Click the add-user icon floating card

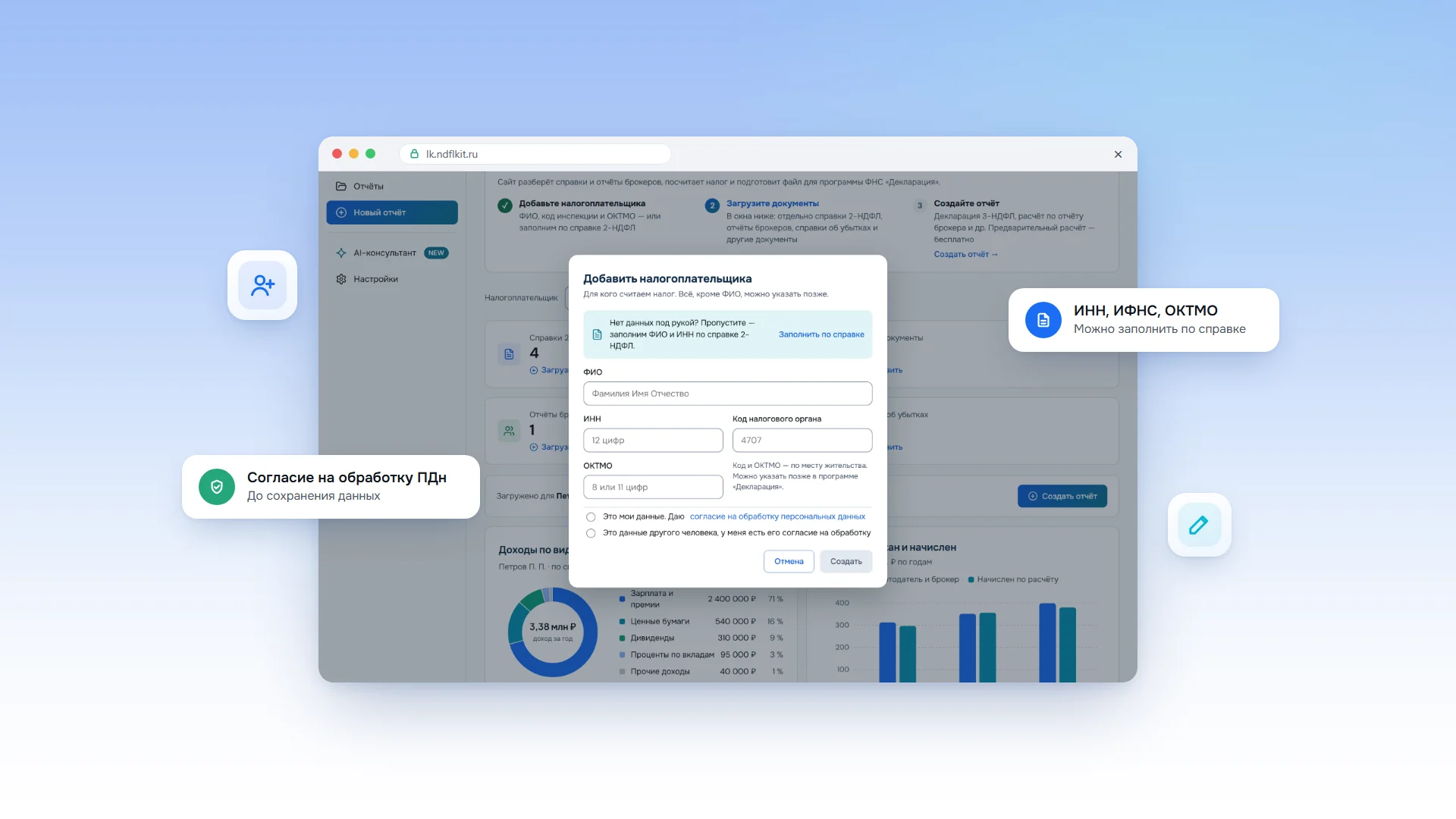[x=262, y=285]
